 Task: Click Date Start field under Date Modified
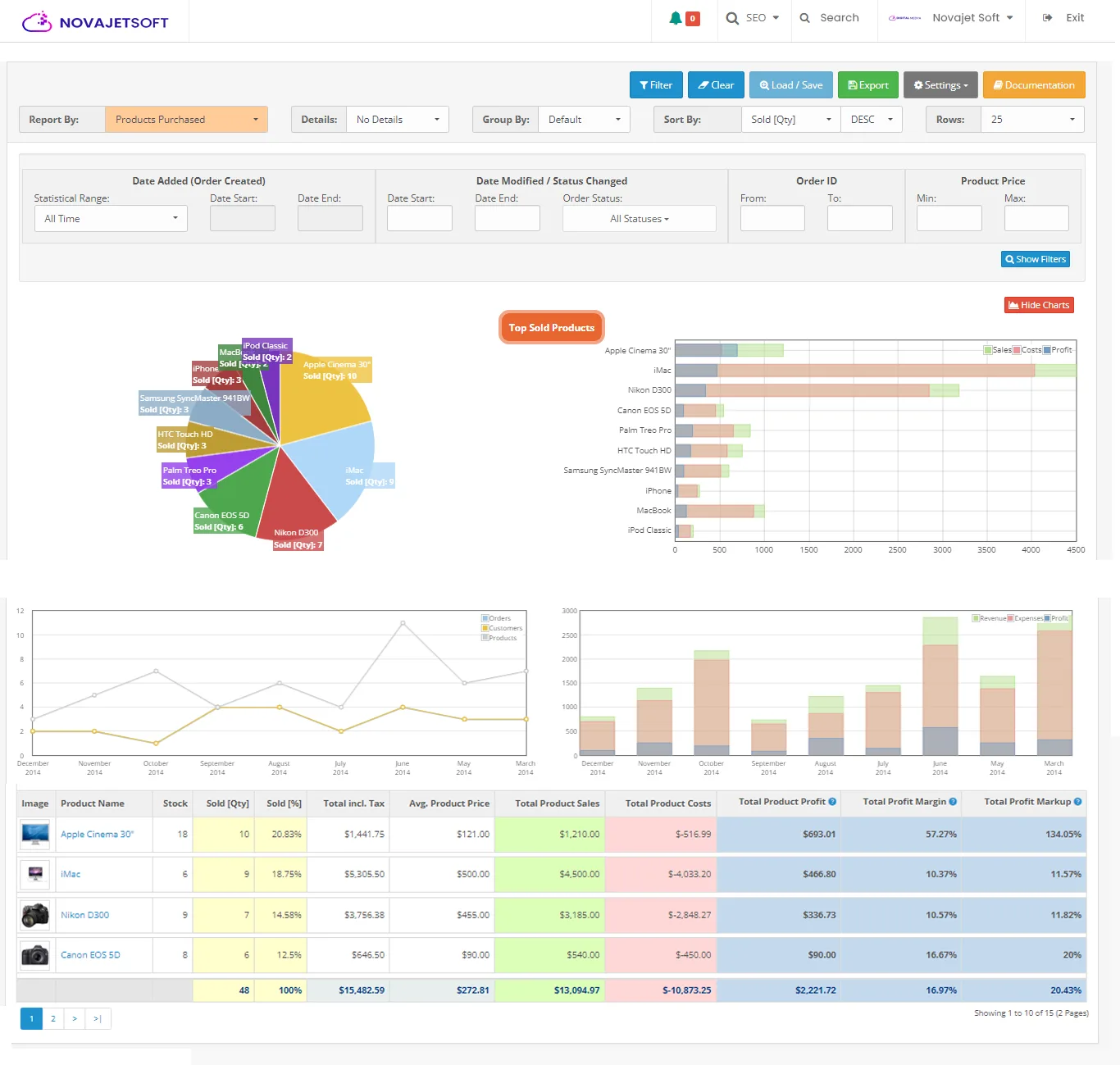point(420,219)
